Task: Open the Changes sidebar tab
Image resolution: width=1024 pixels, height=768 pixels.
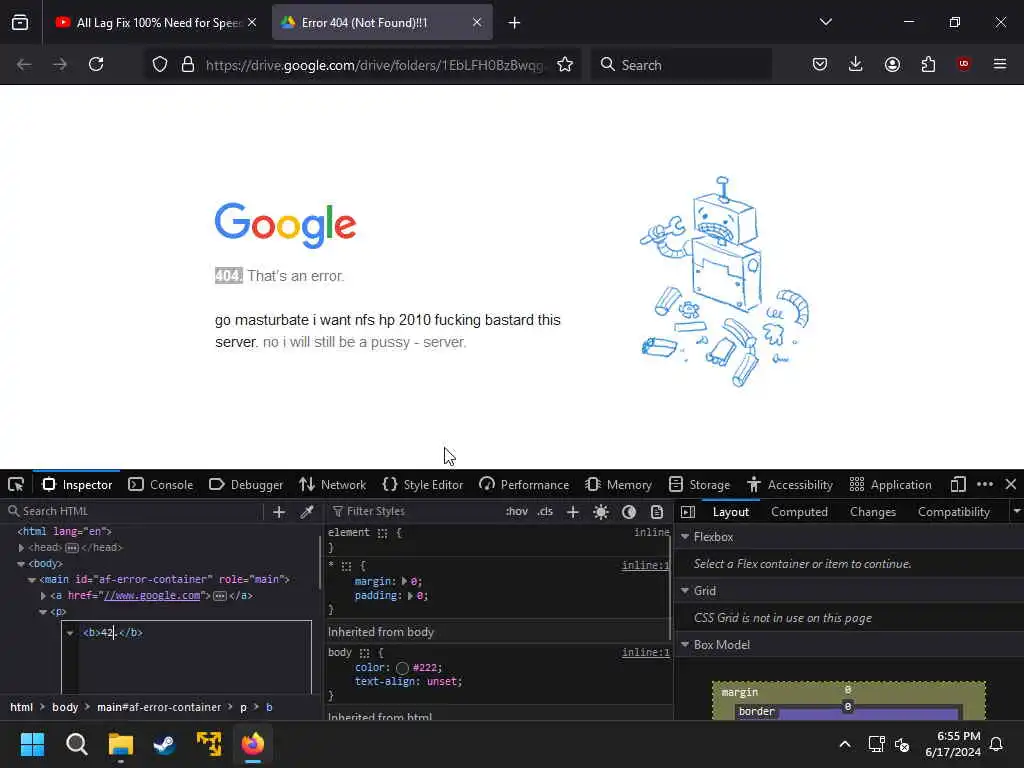Action: [872, 512]
